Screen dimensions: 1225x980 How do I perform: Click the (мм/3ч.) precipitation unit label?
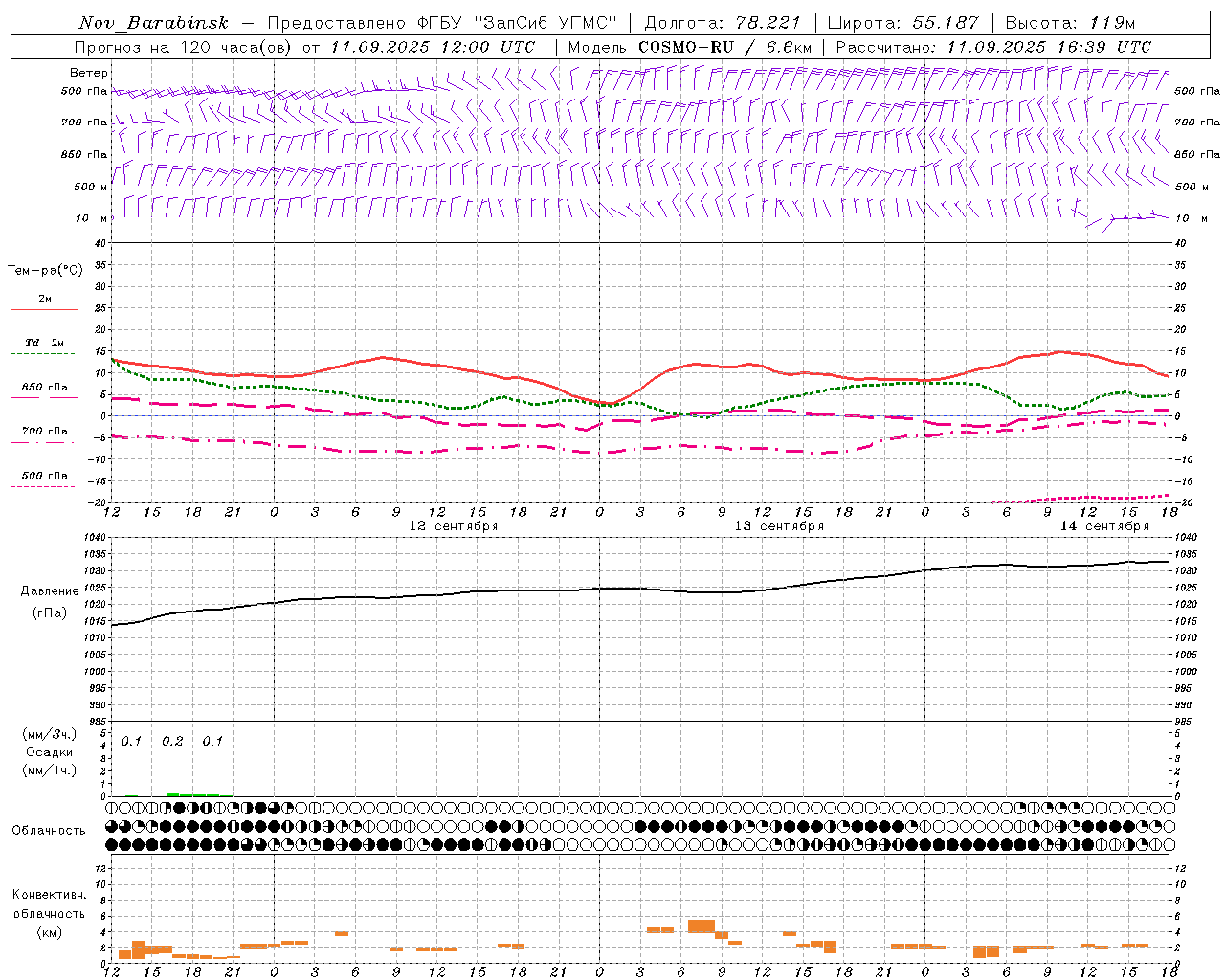50,734
